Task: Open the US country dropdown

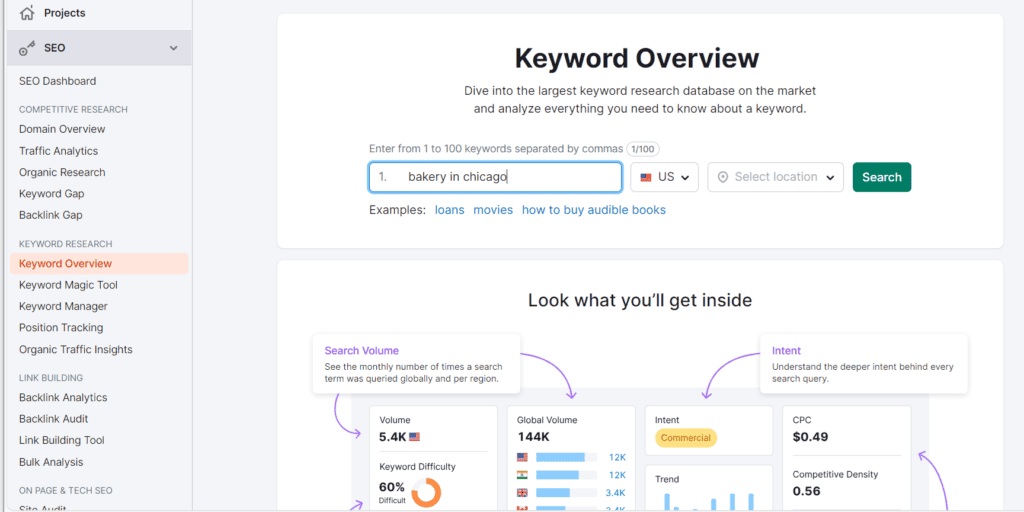Action: coord(664,177)
